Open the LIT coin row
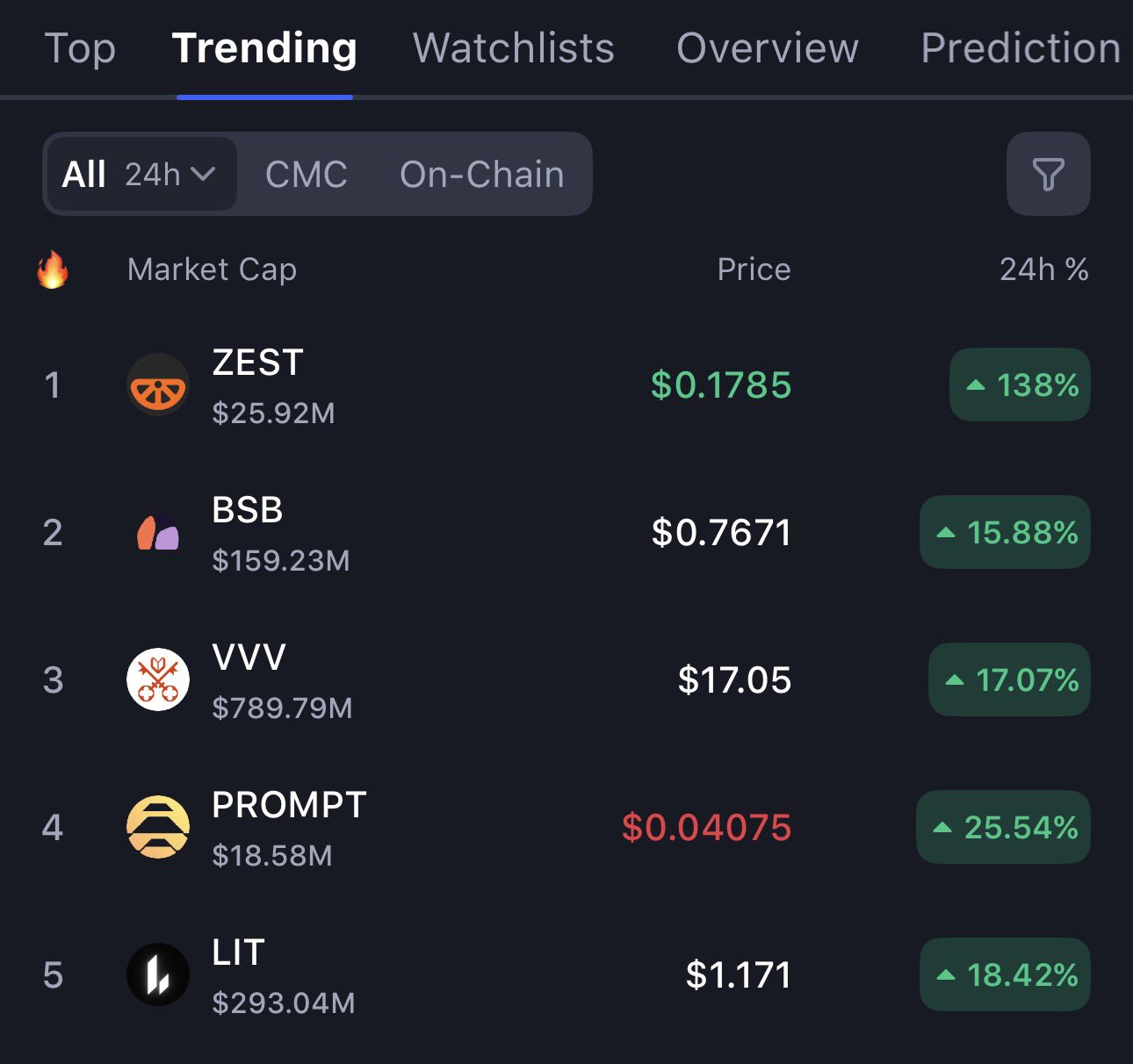This screenshot has height=1064, width=1133. (x=566, y=974)
